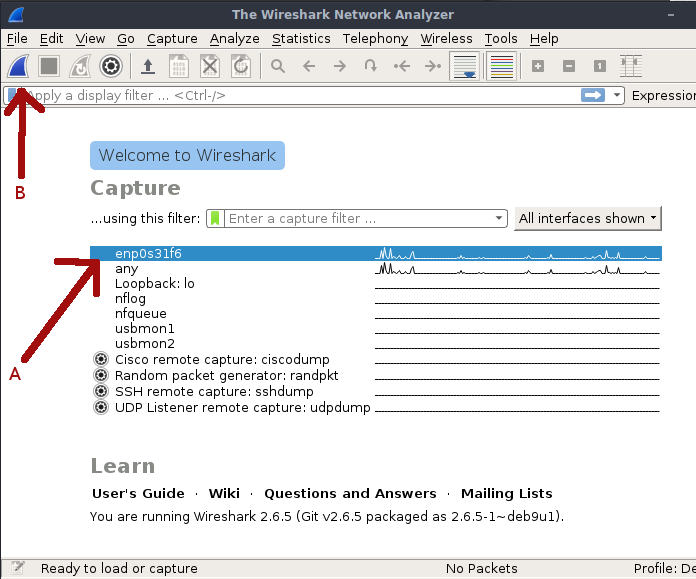Open the Capture menu
The image size is (696, 579).
pyautogui.click(x=172, y=39)
